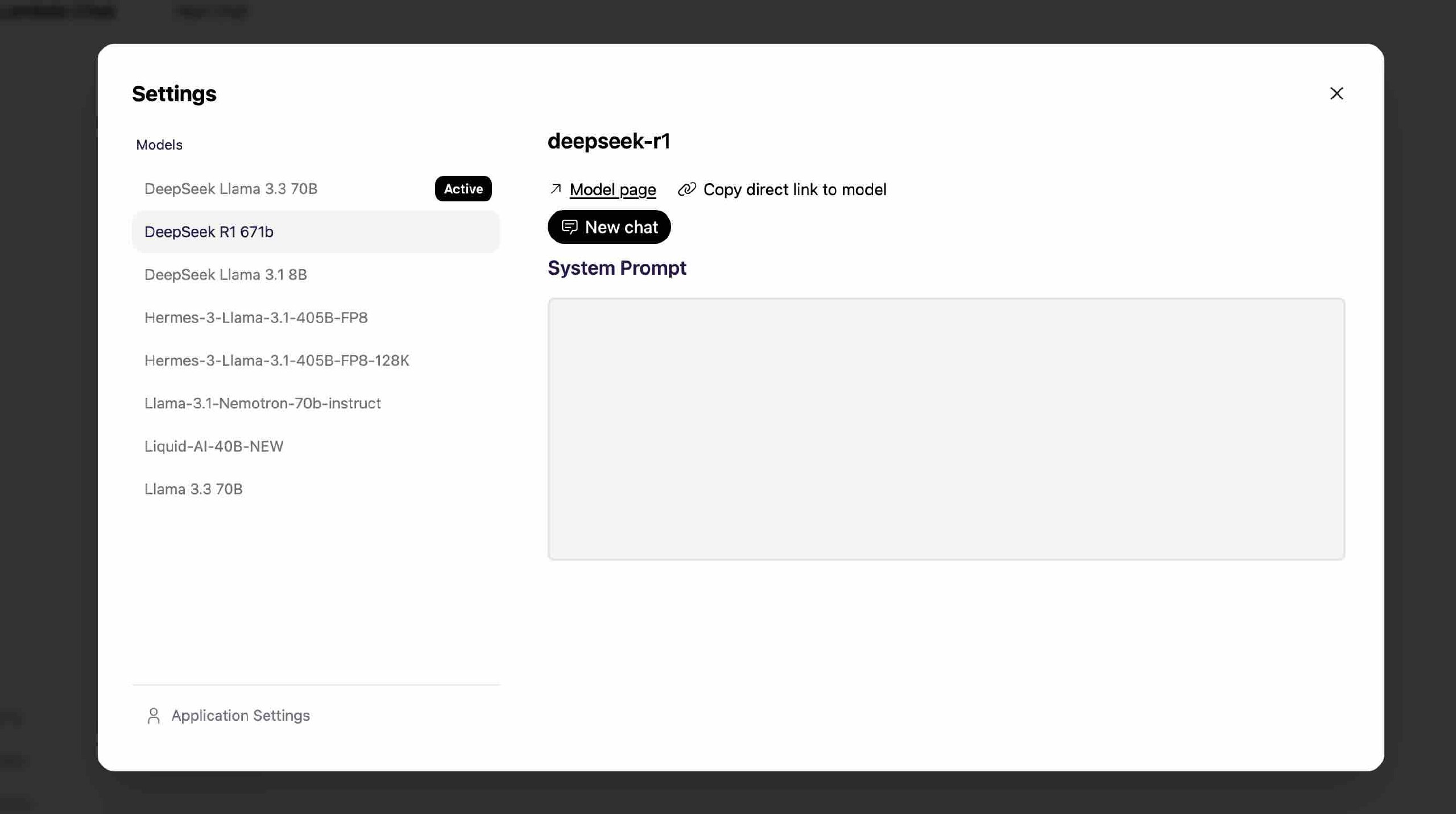The width and height of the screenshot is (1456, 814).
Task: Click the Active badge on DeepSeek Llama
Action: pyautogui.click(x=463, y=189)
